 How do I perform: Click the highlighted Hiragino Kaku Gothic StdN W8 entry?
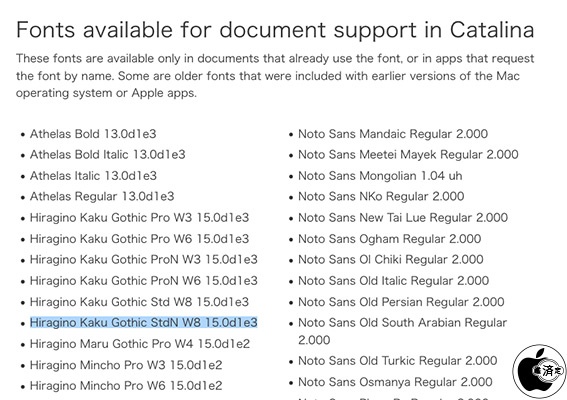point(144,322)
